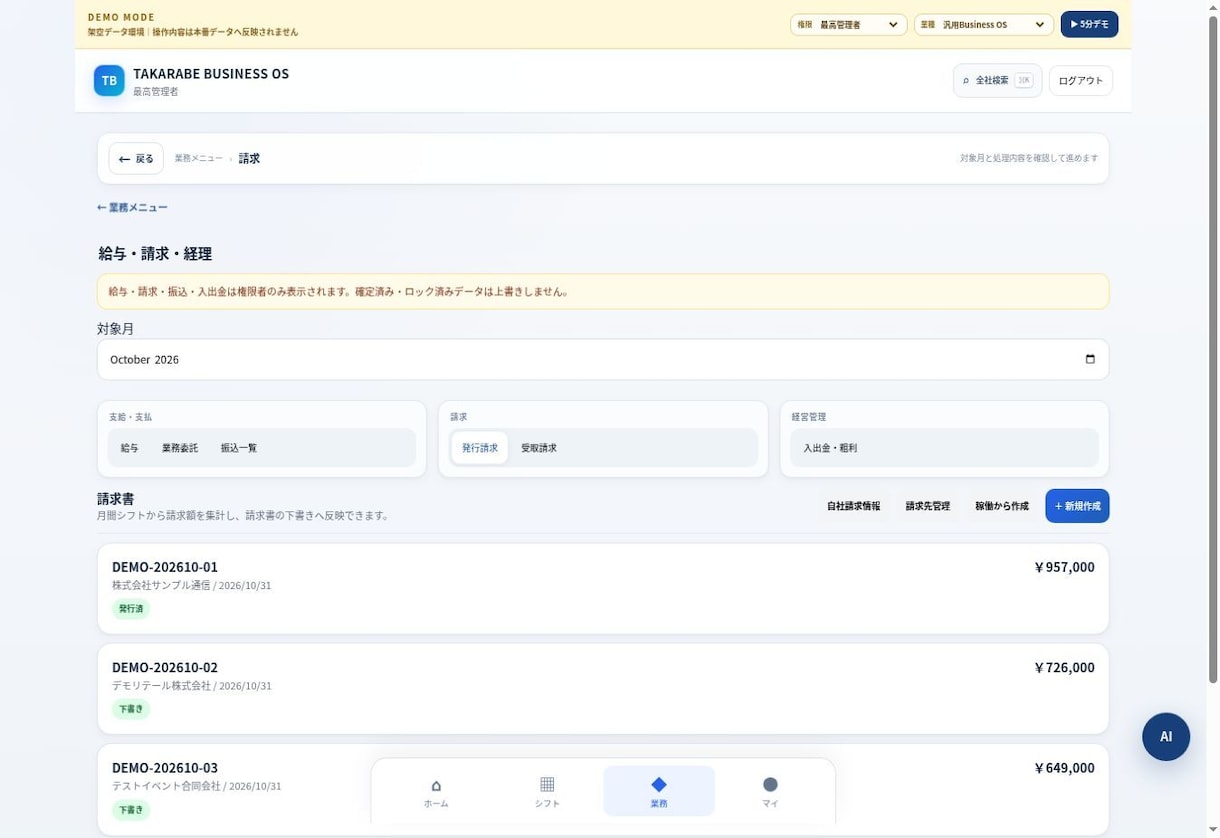Screen dimensions: 1220x838
Task: Follow the ← 業務メニュー link
Action: pos(132,207)
